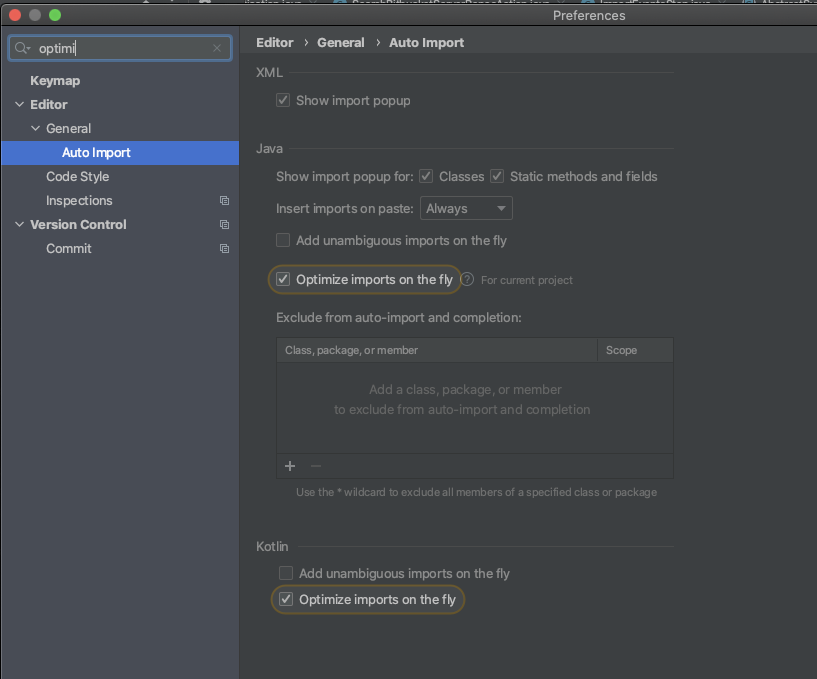817x679 pixels.
Task: Toggle Static methods and fields checkbox
Action: [x=497, y=176]
